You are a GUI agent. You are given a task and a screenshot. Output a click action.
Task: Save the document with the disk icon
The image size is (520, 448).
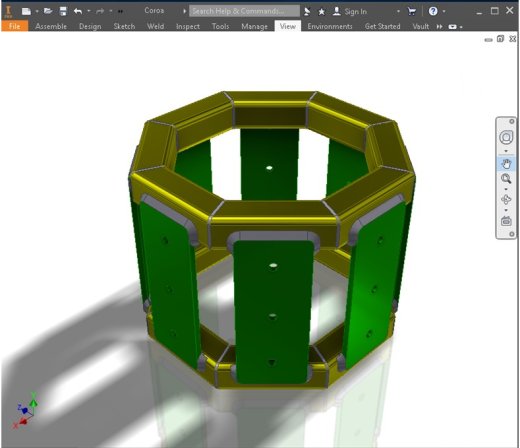(x=63, y=11)
